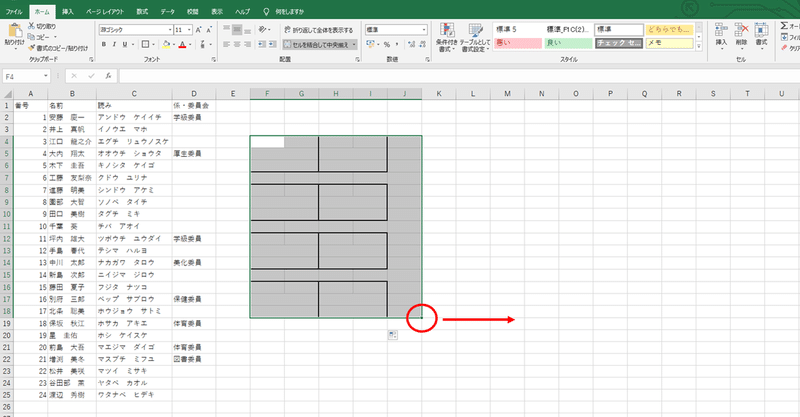Cut selection with 切り取り scissors
Viewport: 800px width, 417px height.
(42, 26)
